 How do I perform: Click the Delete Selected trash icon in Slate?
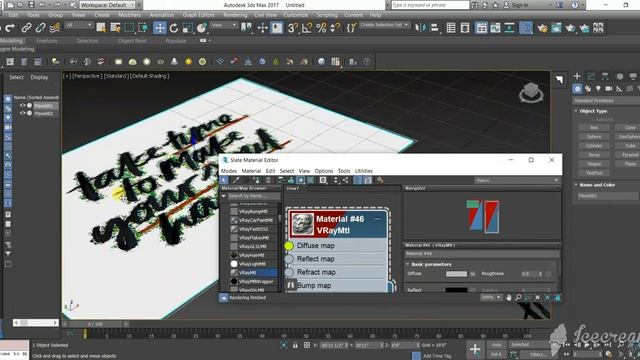[268, 180]
